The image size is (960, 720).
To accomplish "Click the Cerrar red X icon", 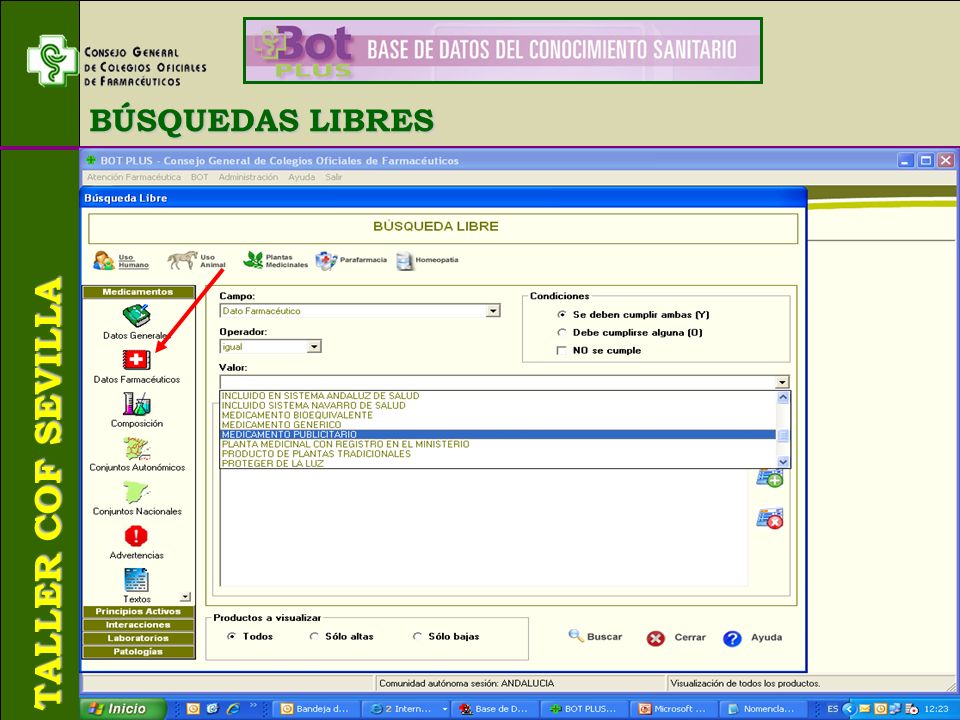I will [x=655, y=638].
